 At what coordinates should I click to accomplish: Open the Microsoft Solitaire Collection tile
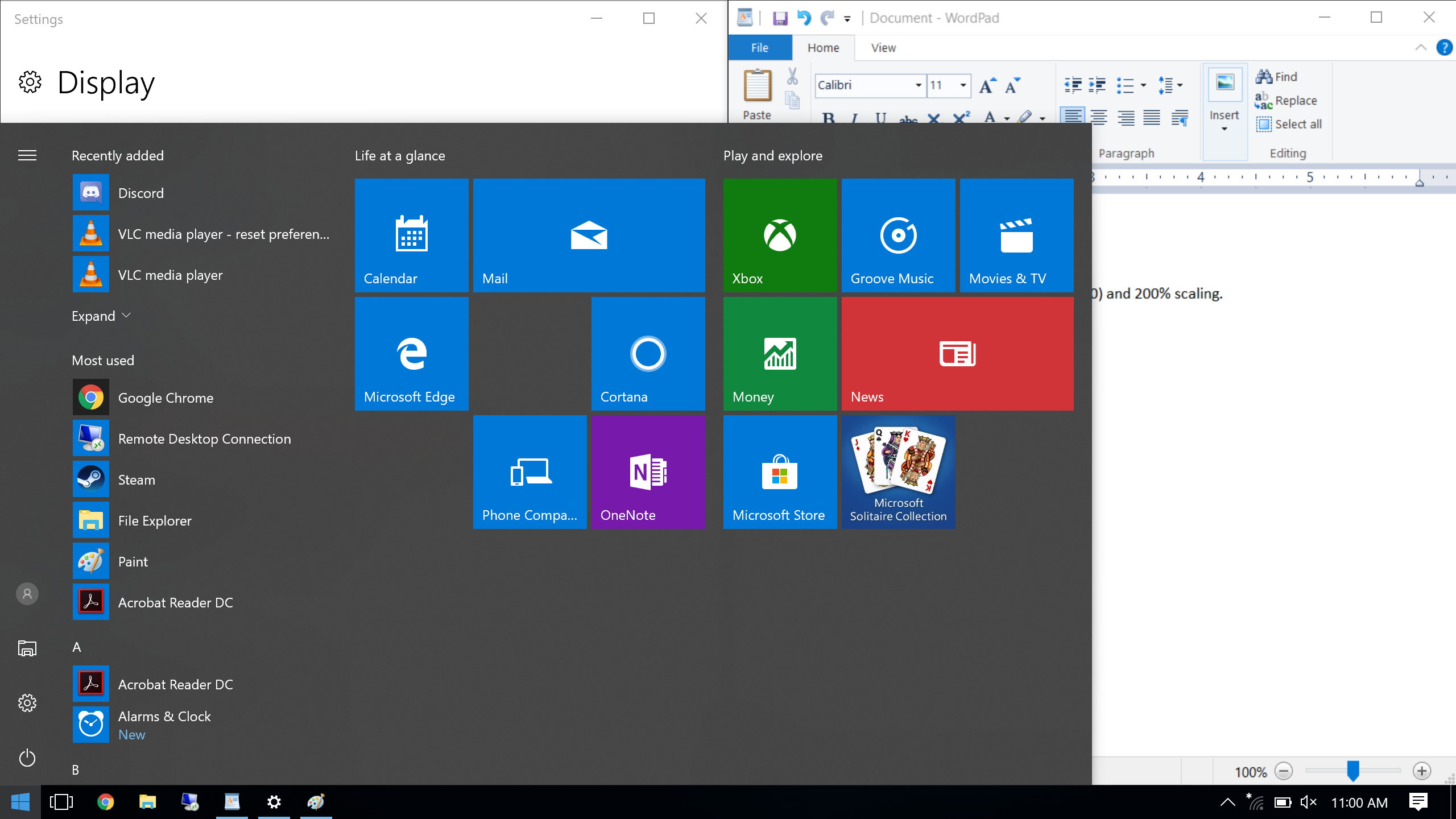pos(898,471)
